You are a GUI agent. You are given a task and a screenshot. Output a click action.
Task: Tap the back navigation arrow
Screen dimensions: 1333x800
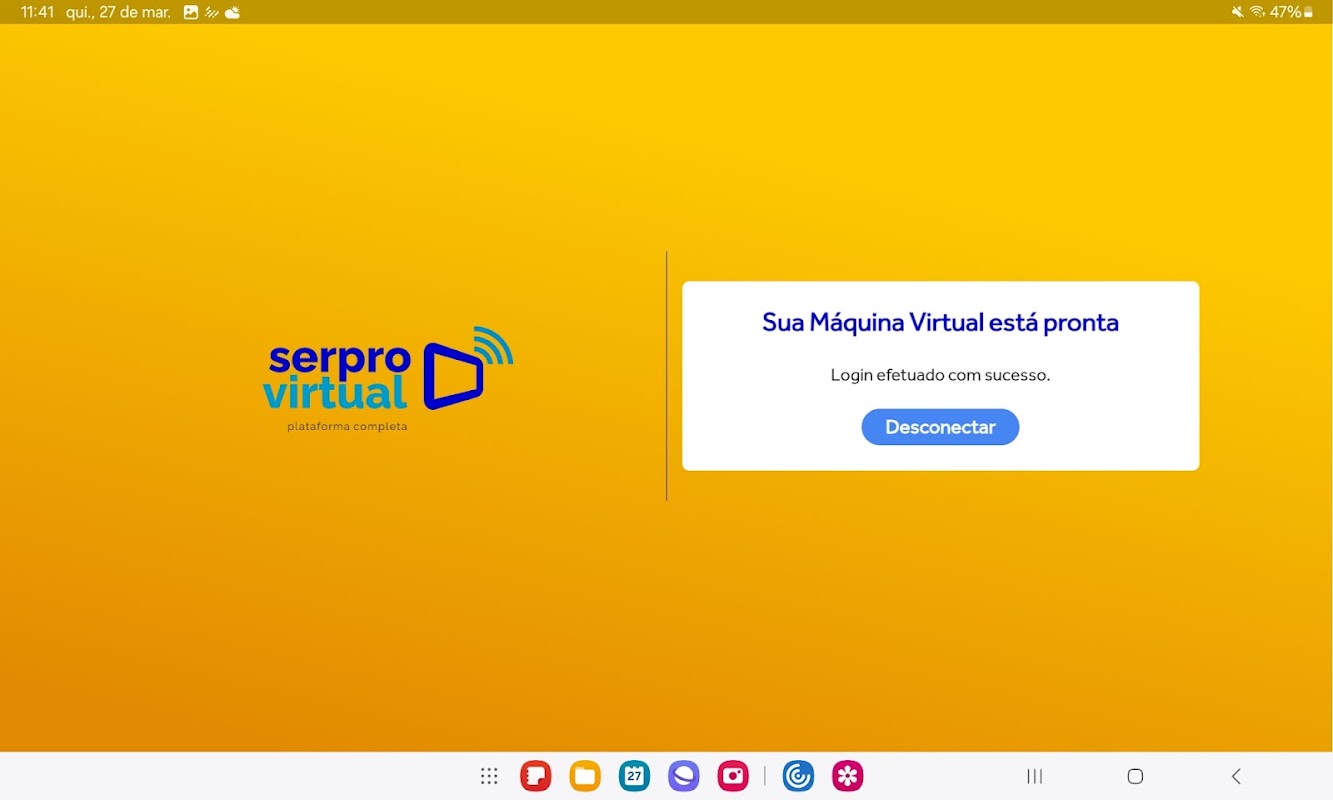click(x=1236, y=776)
